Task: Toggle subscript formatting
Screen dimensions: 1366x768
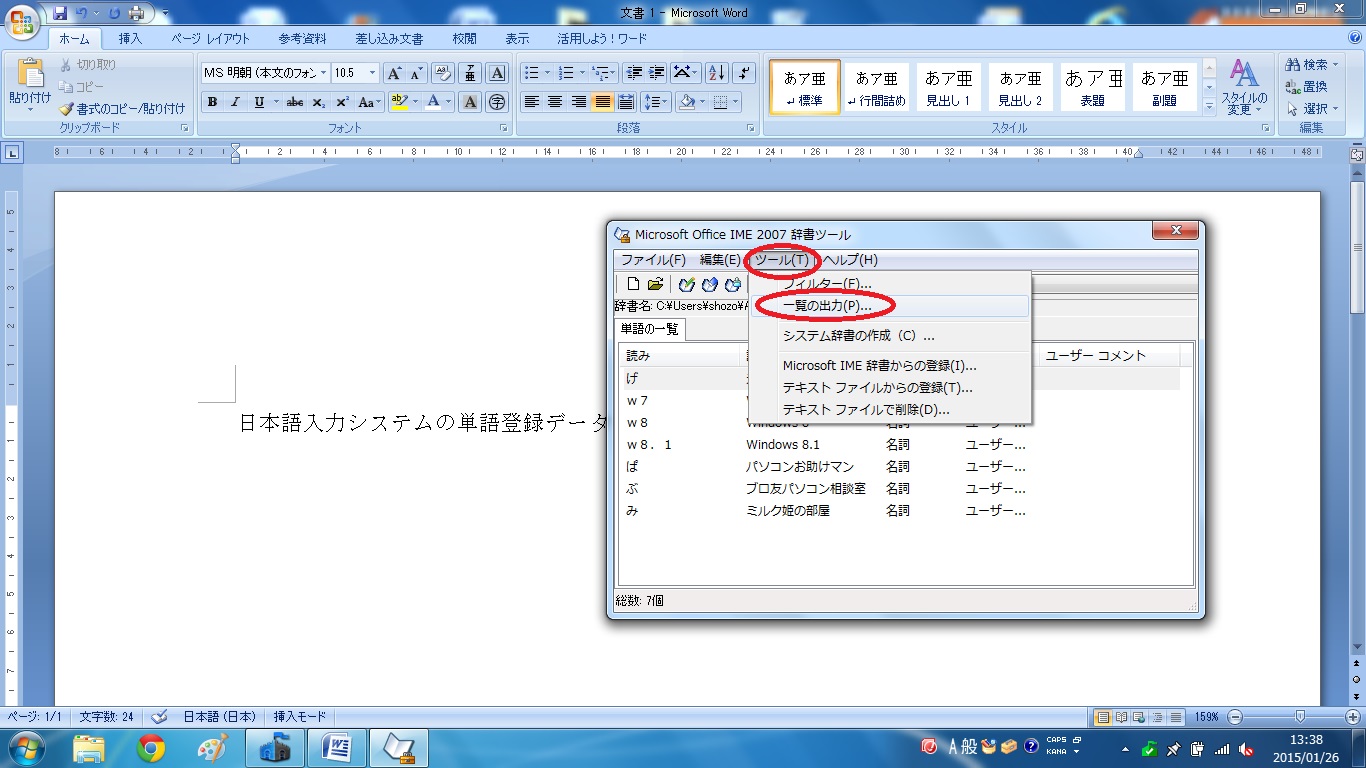Action: coord(318,102)
